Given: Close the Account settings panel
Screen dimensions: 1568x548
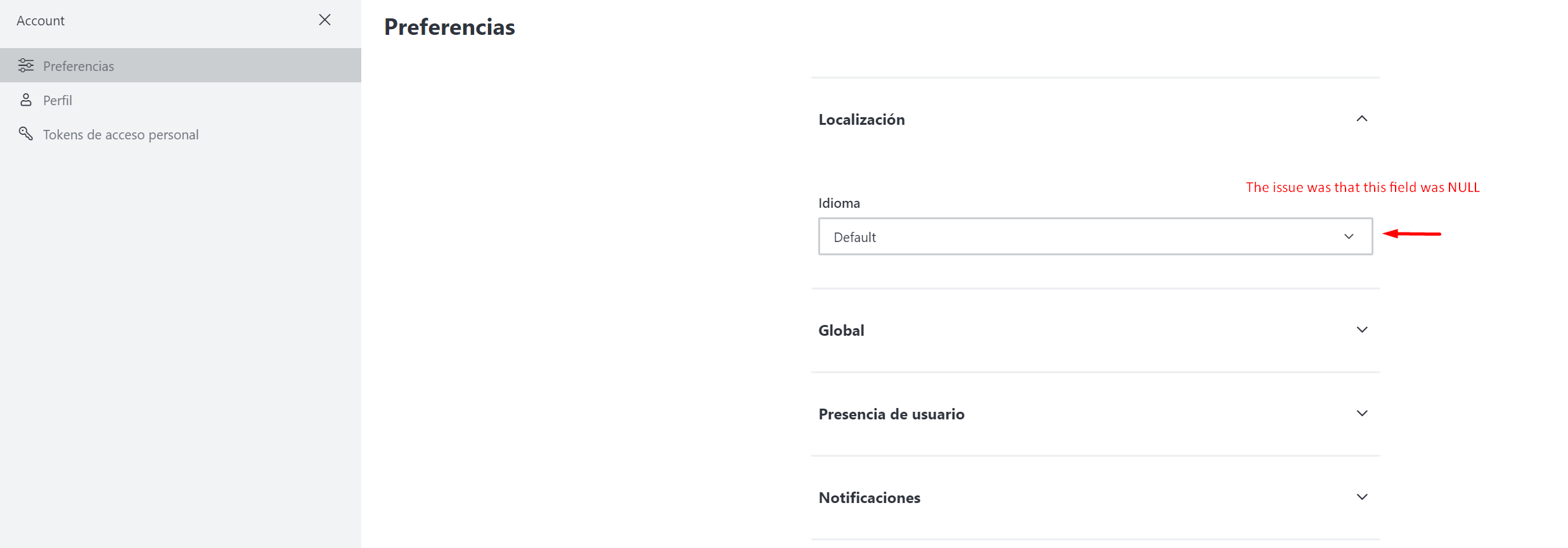Looking at the screenshot, I should click(x=325, y=20).
